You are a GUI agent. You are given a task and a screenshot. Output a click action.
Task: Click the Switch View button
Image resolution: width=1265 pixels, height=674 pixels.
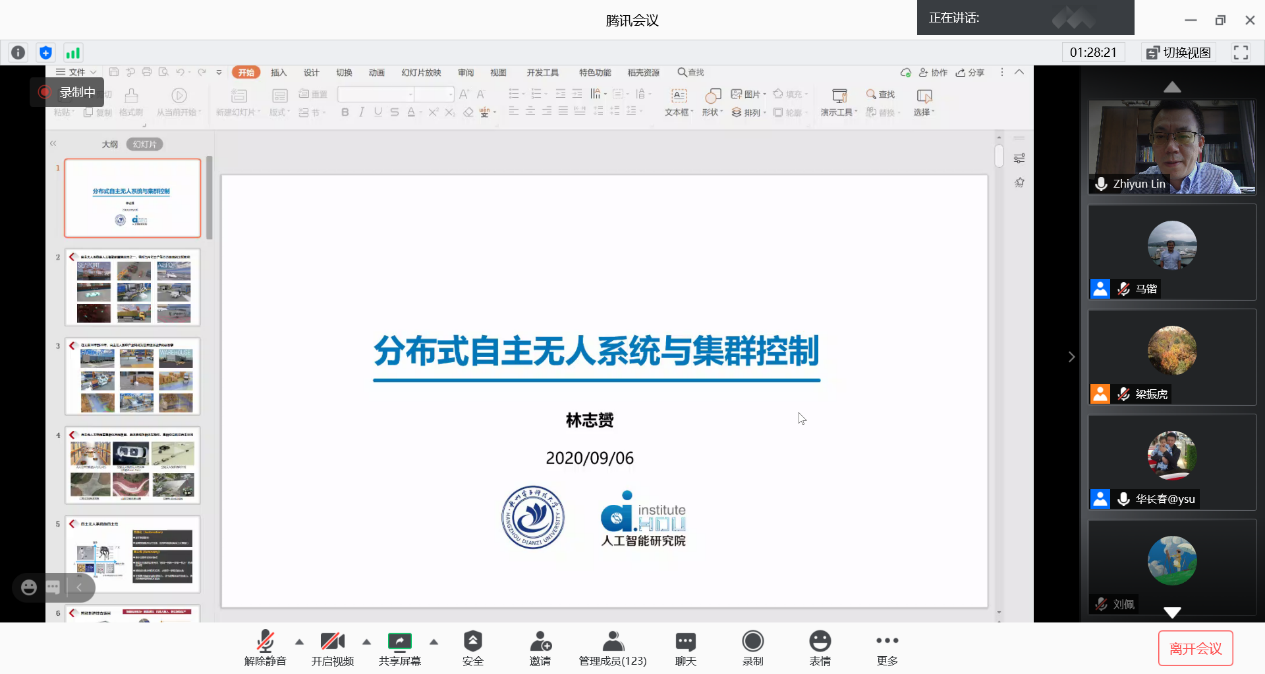pyautogui.click(x=1178, y=52)
